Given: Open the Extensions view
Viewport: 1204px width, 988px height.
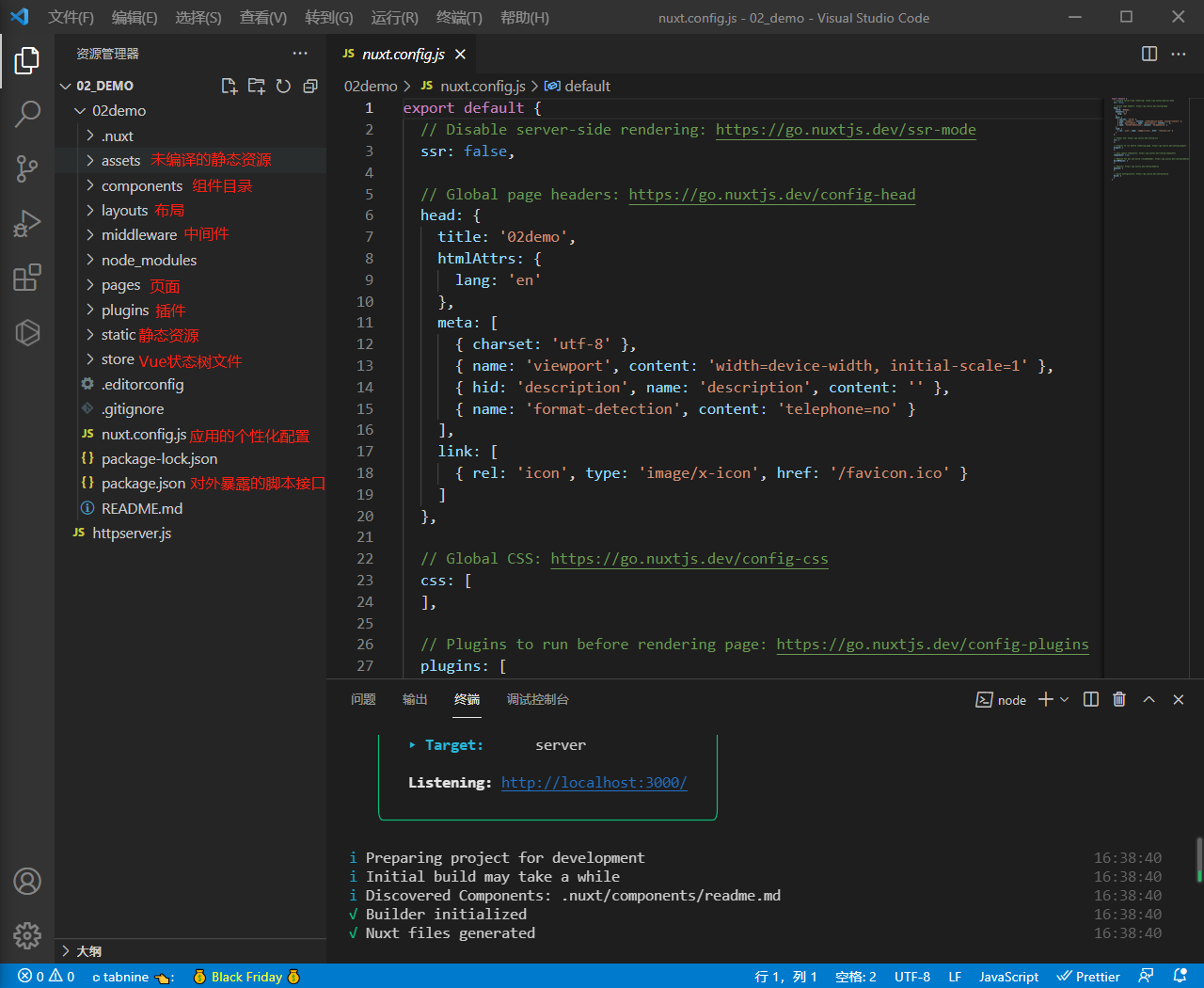Looking at the screenshot, I should coord(27,278).
